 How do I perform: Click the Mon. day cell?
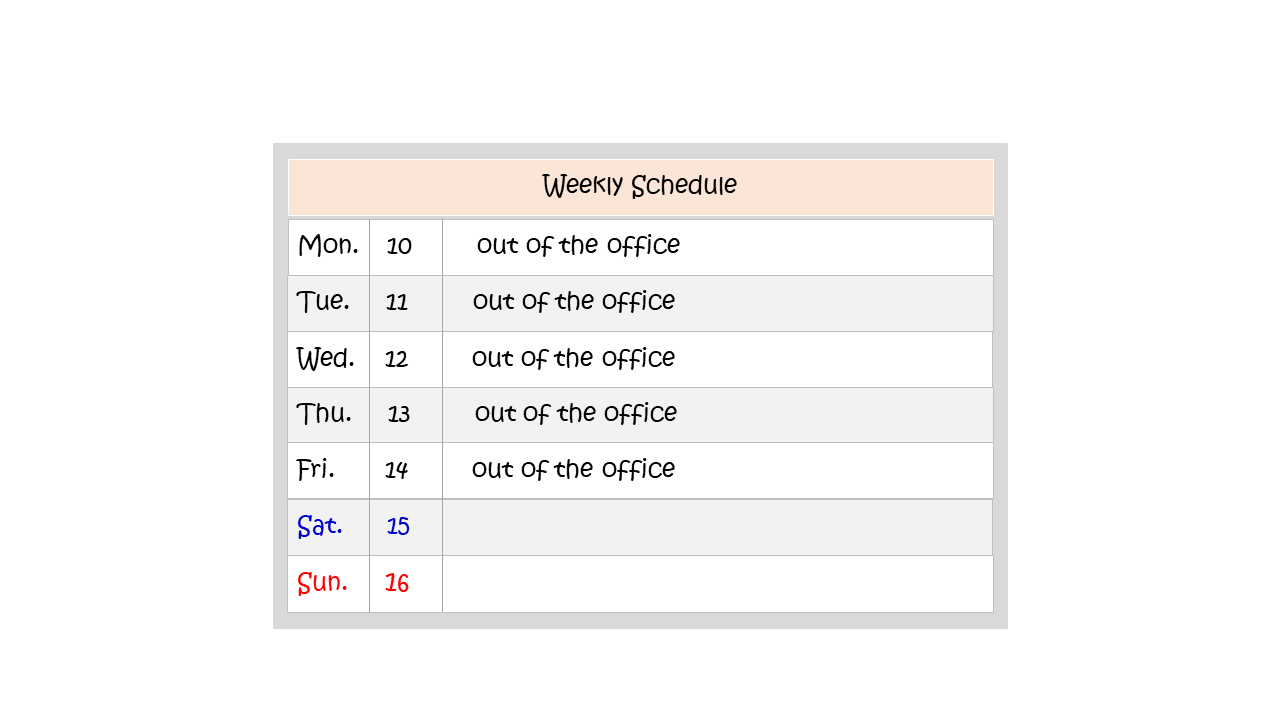tap(329, 247)
